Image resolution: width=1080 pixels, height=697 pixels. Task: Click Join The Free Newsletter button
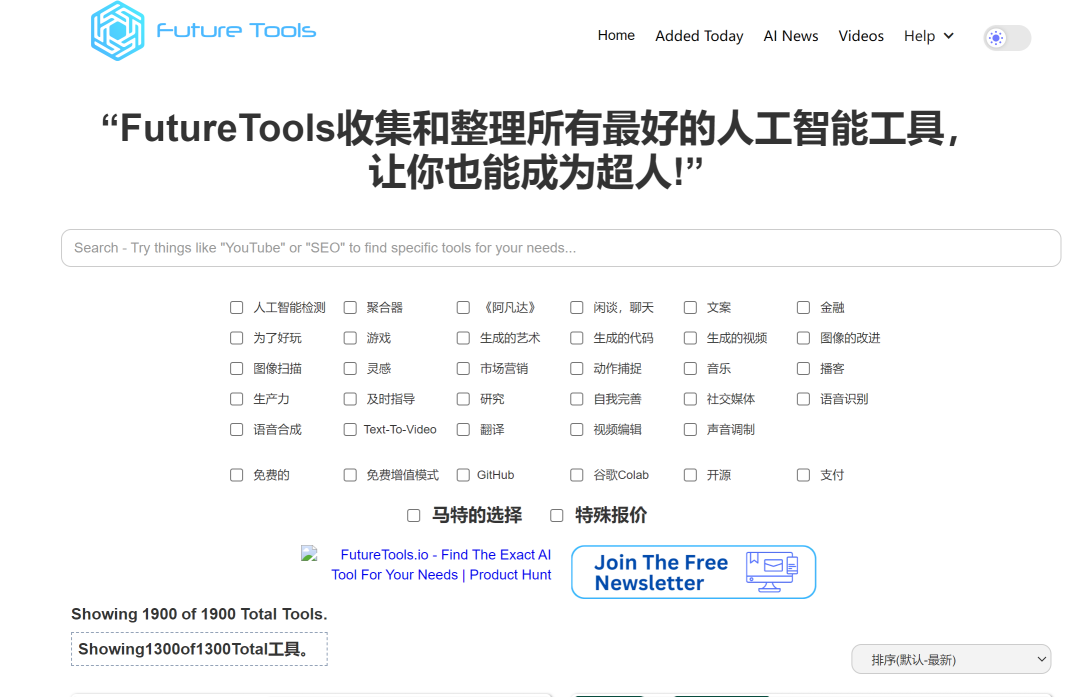(x=694, y=572)
